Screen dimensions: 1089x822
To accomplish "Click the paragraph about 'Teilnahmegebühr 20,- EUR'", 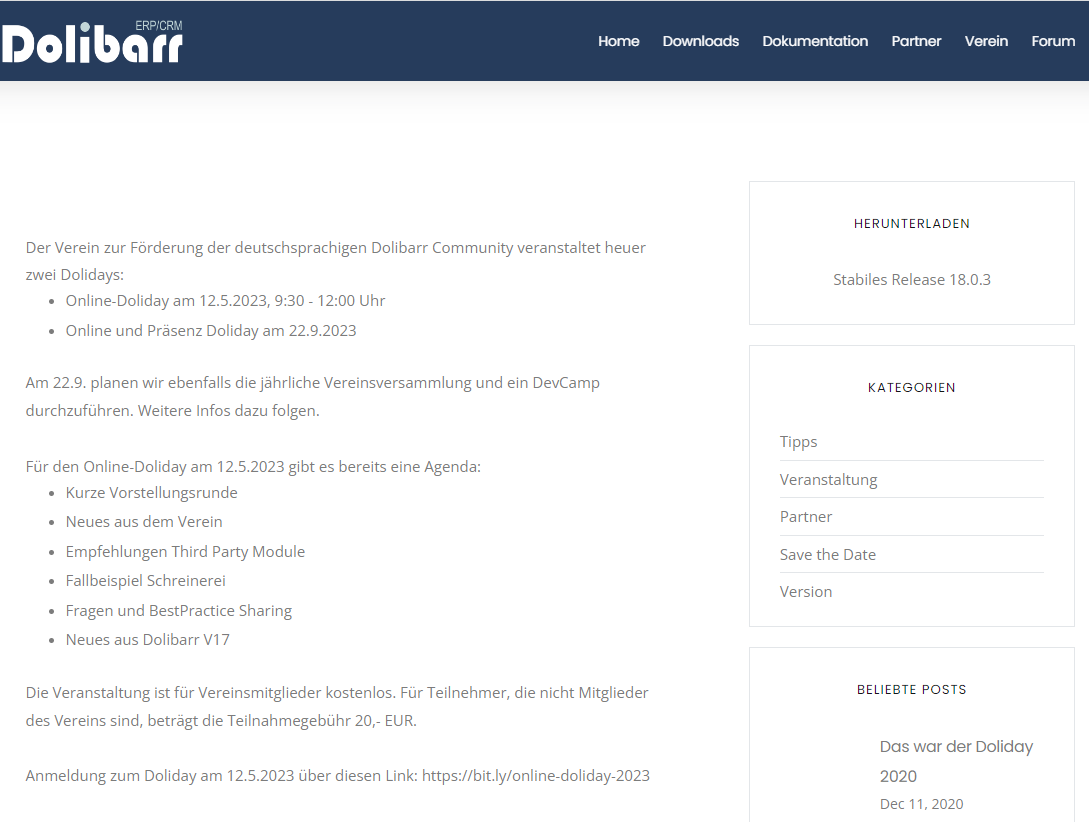I will pos(337,707).
